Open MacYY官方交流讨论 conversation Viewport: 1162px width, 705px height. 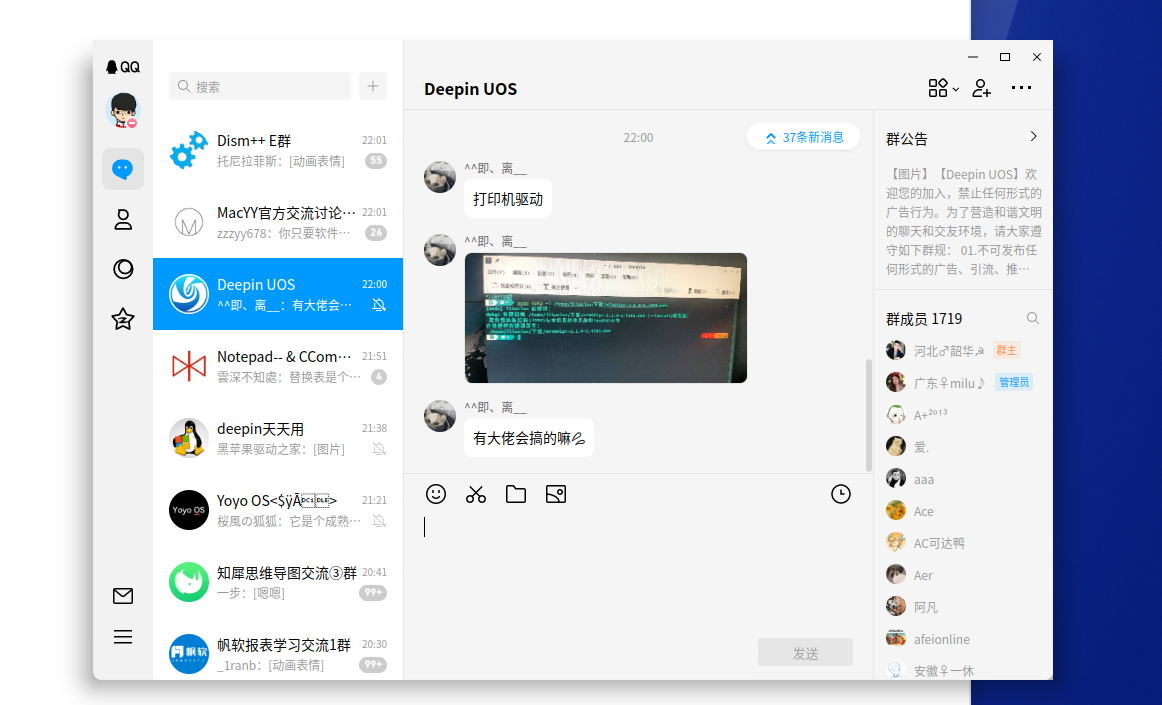[278, 222]
